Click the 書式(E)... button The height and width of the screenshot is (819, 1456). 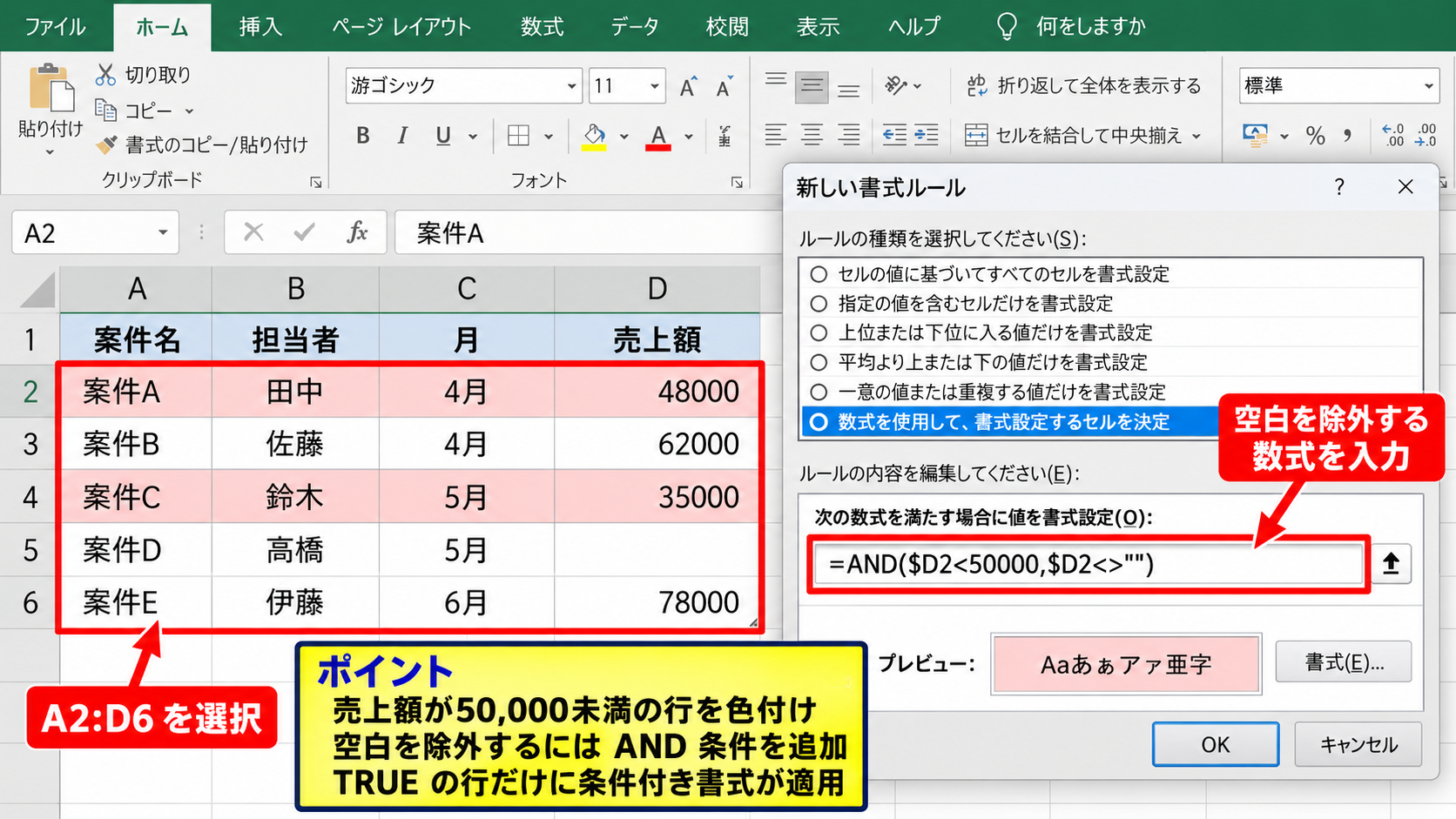(1344, 663)
